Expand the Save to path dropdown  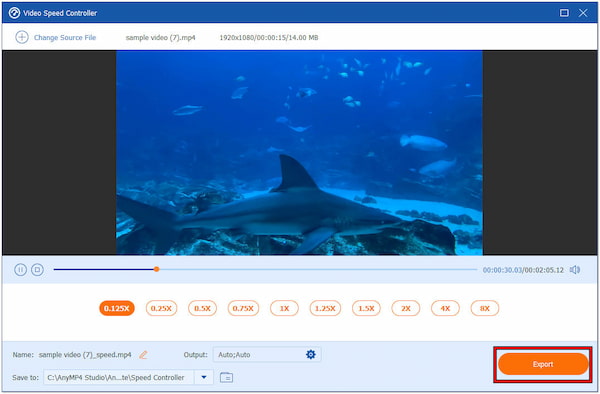pyautogui.click(x=204, y=378)
